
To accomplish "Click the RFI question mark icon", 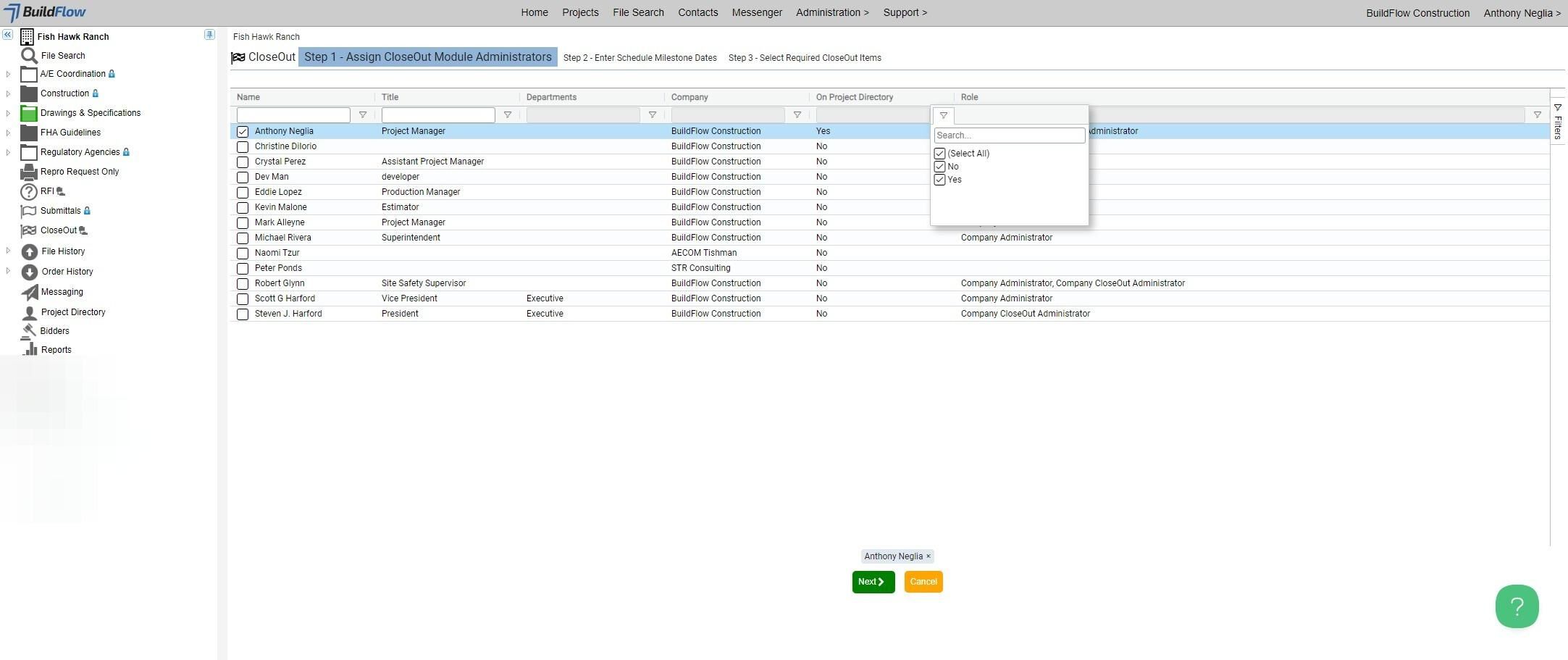I will coord(29,191).
